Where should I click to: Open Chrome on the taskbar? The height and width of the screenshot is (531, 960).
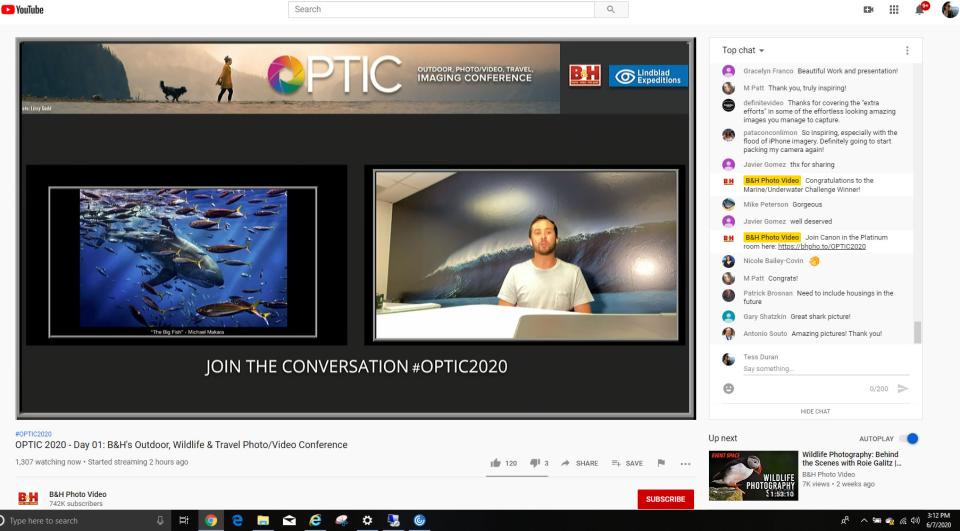211,521
